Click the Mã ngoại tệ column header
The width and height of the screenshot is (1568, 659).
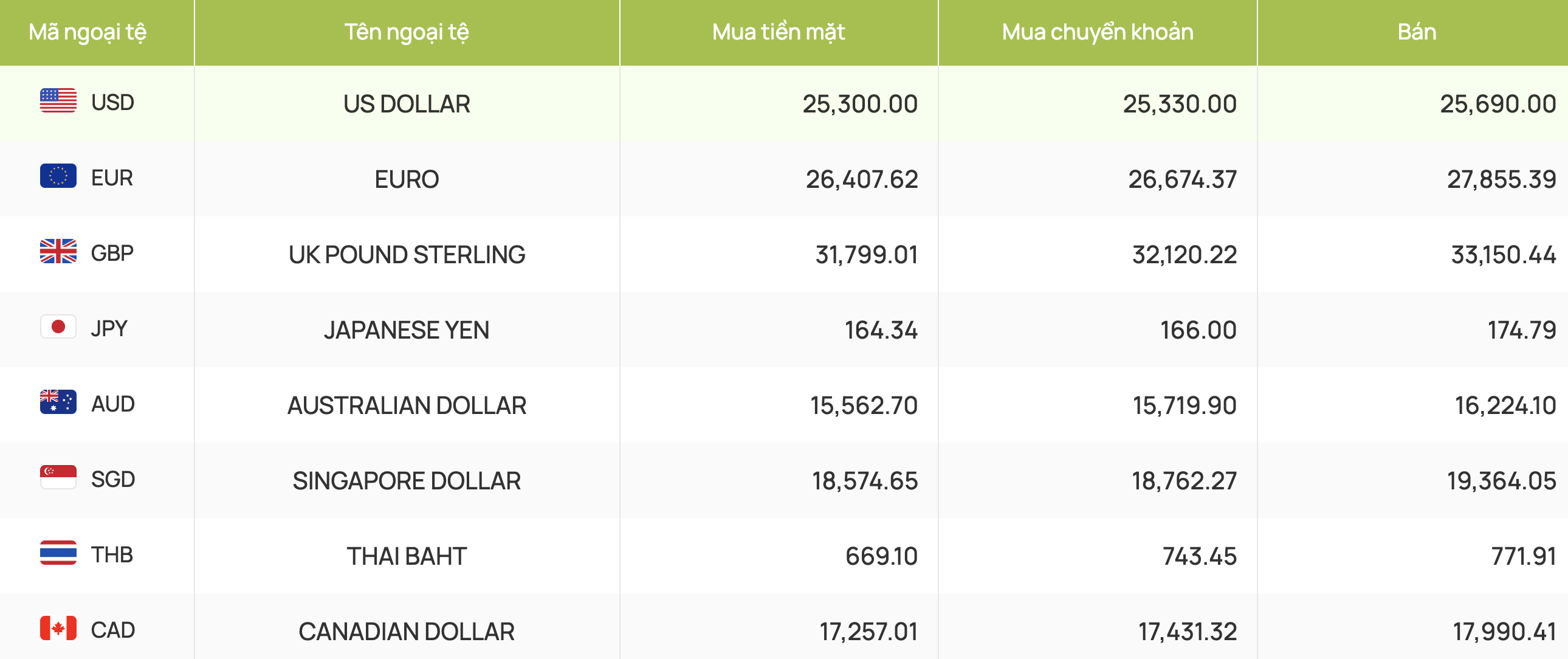click(88, 32)
